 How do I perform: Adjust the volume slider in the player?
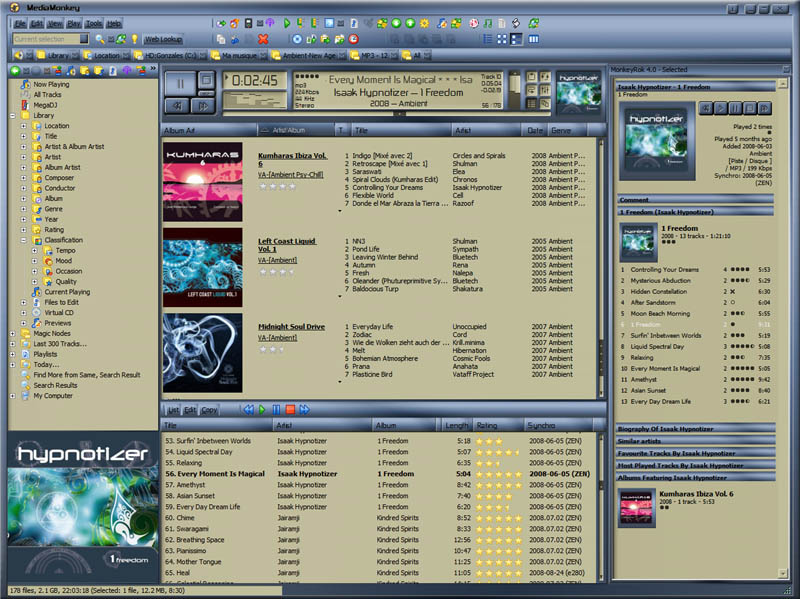coord(514,90)
